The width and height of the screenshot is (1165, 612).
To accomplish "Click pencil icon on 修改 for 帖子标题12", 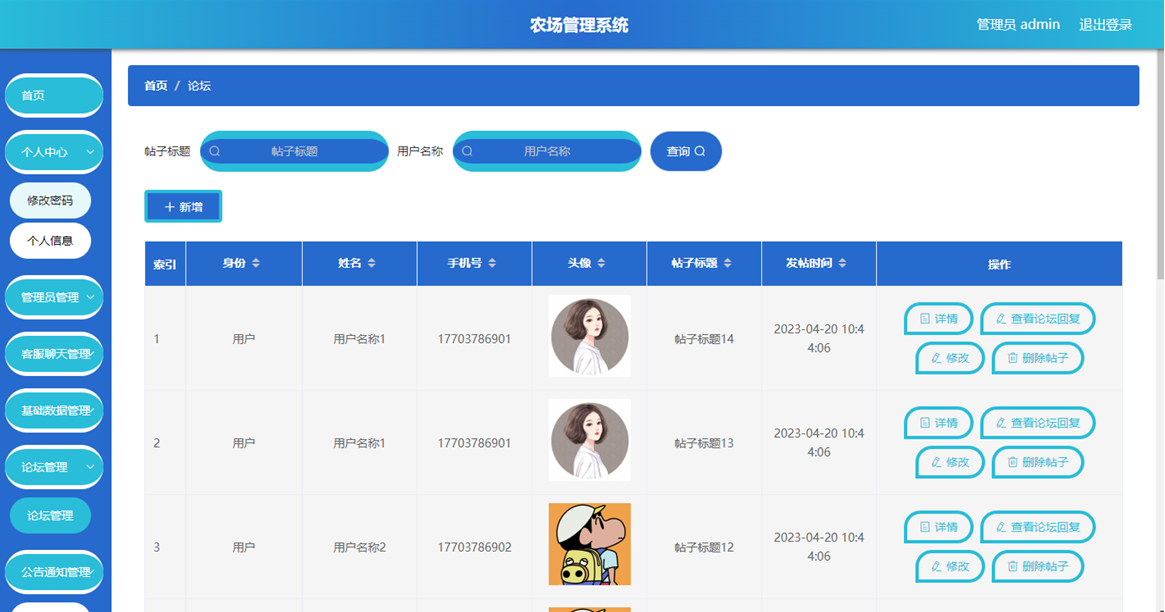I will point(936,566).
